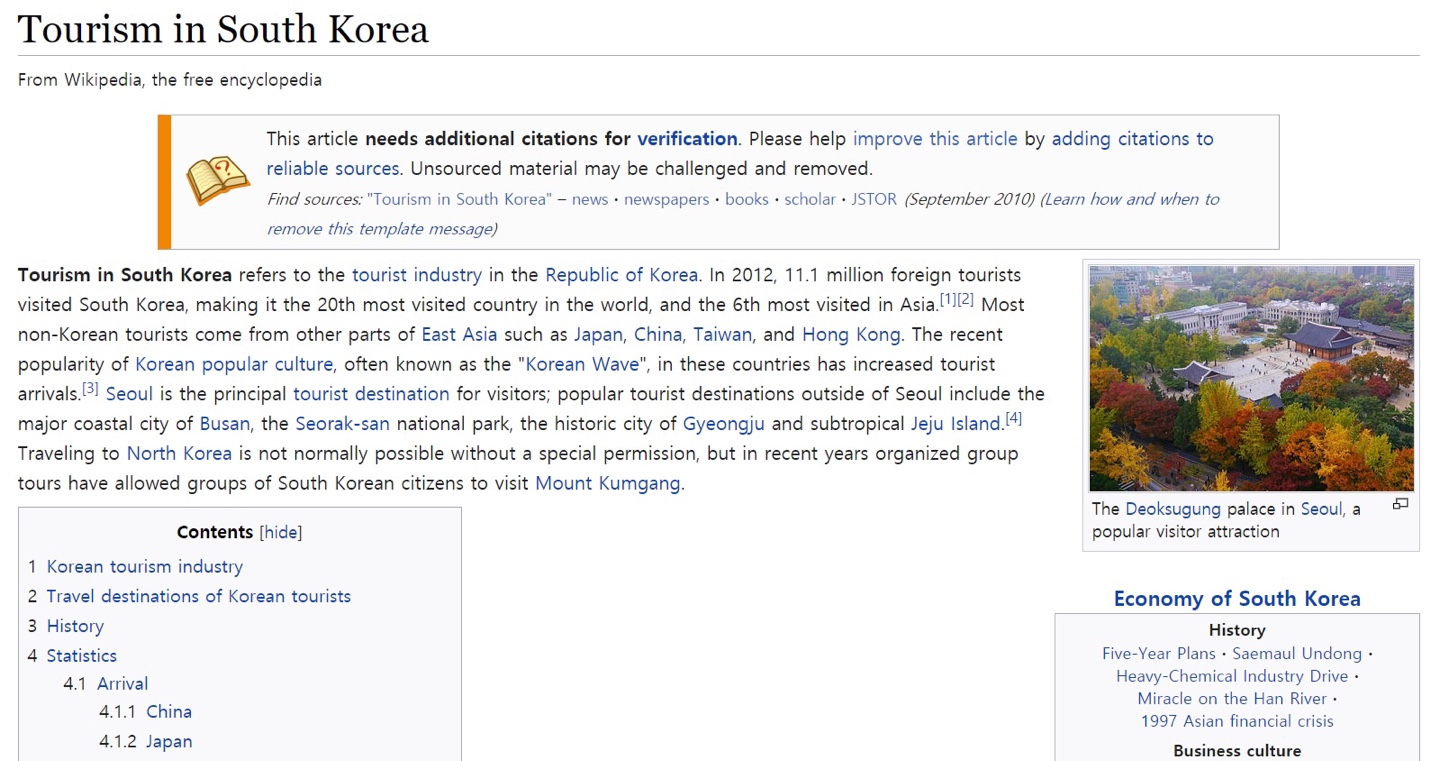
Task: Jump to section 4 Statistics
Action: [x=82, y=656]
